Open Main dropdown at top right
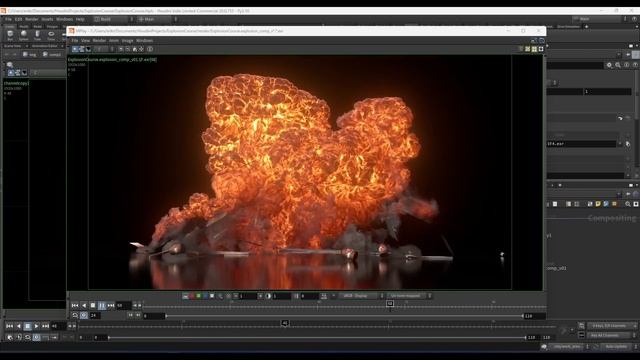Viewport: 640px width, 360px height. tap(599, 19)
